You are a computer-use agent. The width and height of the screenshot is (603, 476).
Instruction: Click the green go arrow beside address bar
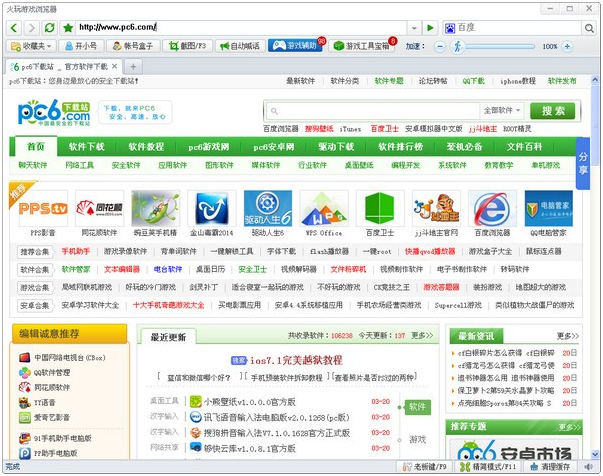pyautogui.click(x=430, y=28)
